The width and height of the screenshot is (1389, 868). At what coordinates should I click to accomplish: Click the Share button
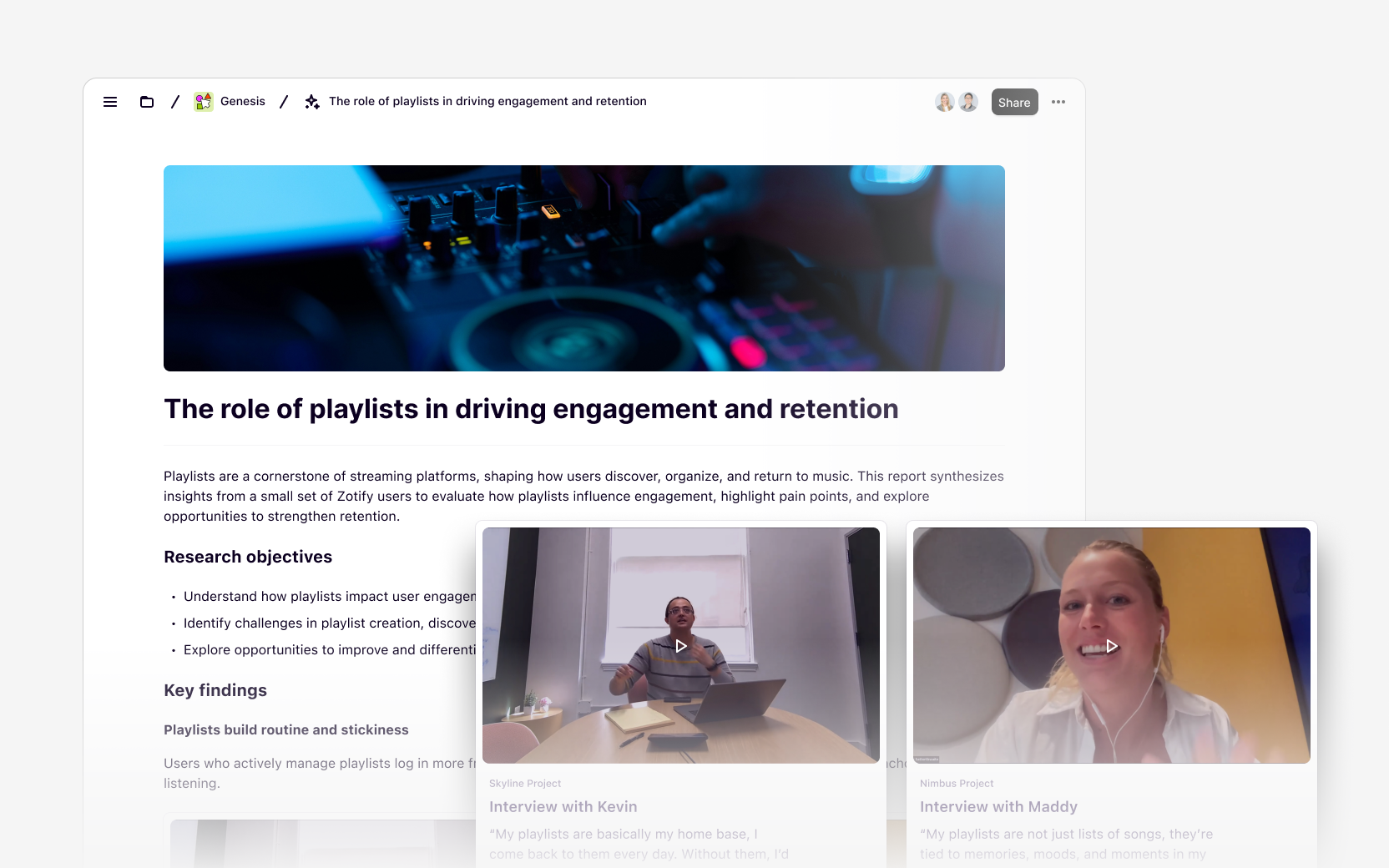click(x=1014, y=102)
